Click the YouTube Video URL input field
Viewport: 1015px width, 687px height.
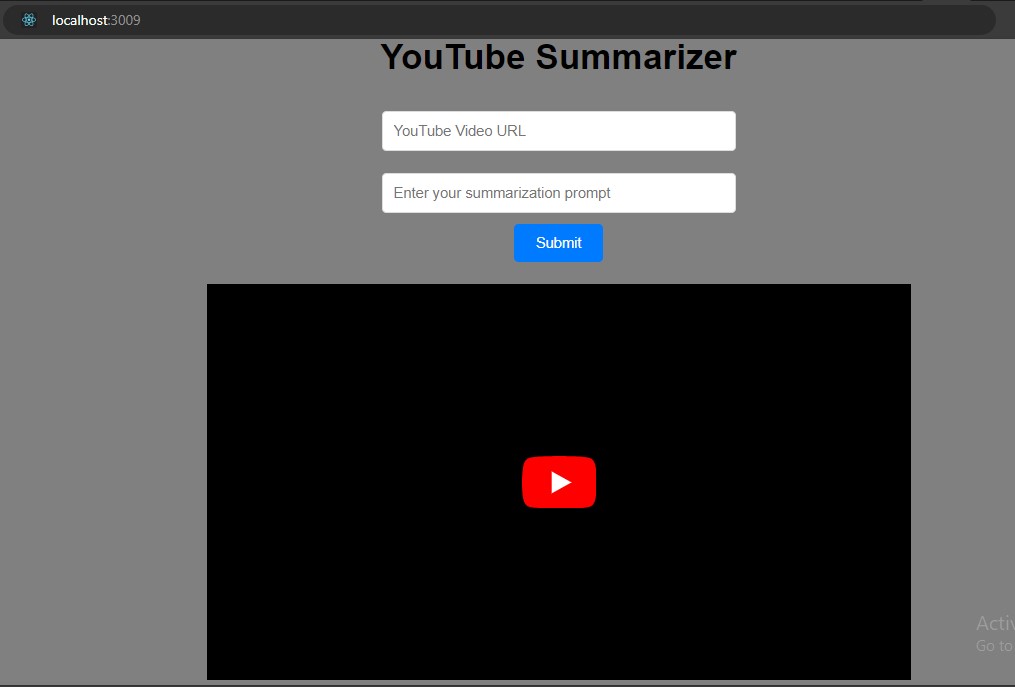click(559, 131)
